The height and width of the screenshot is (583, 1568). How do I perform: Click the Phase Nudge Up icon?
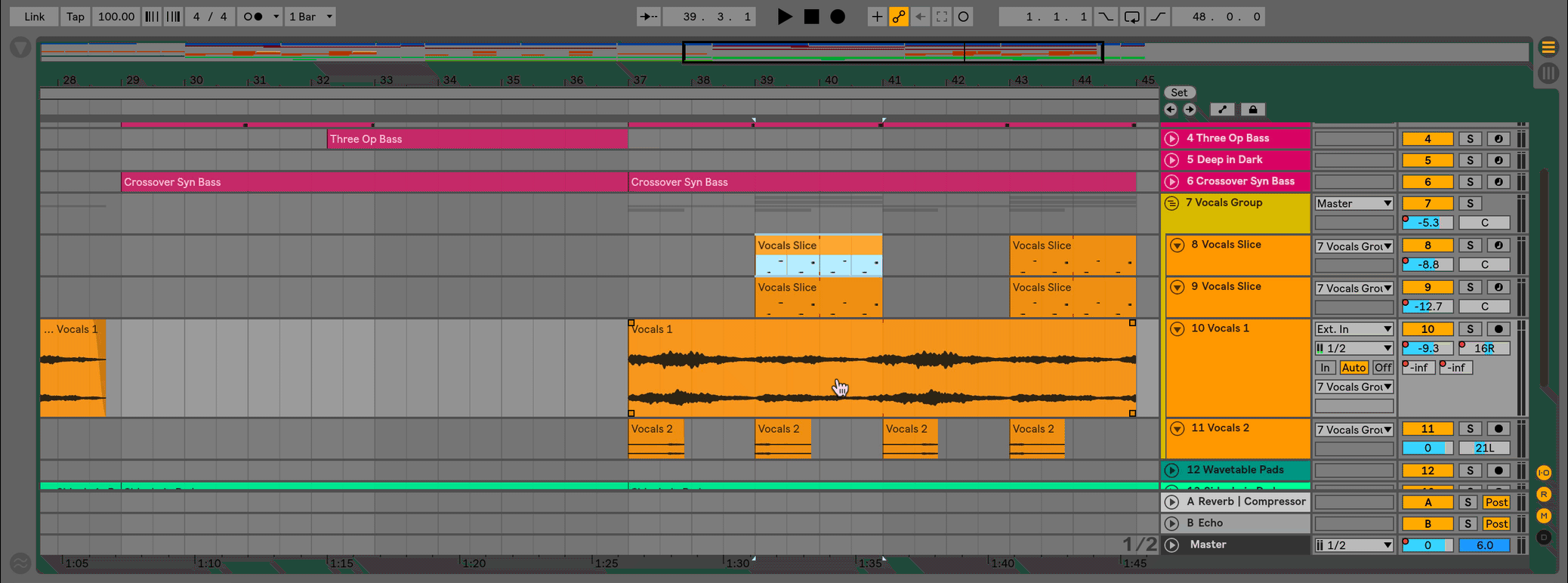click(x=174, y=17)
